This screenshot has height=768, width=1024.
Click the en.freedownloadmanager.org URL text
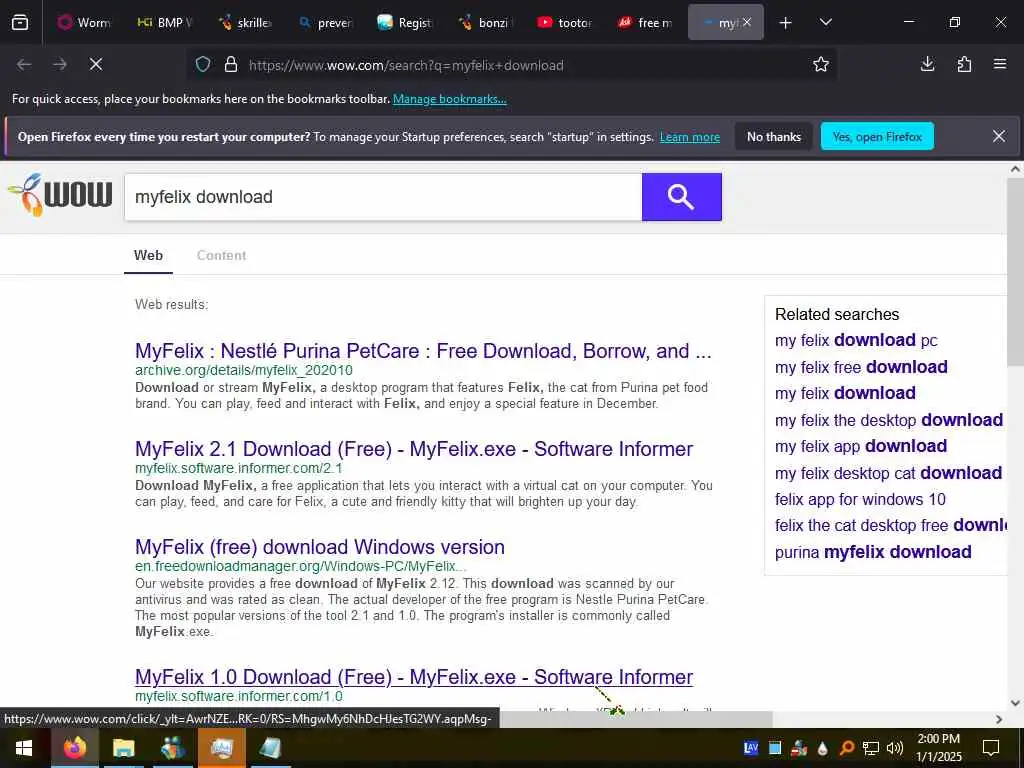(300, 566)
